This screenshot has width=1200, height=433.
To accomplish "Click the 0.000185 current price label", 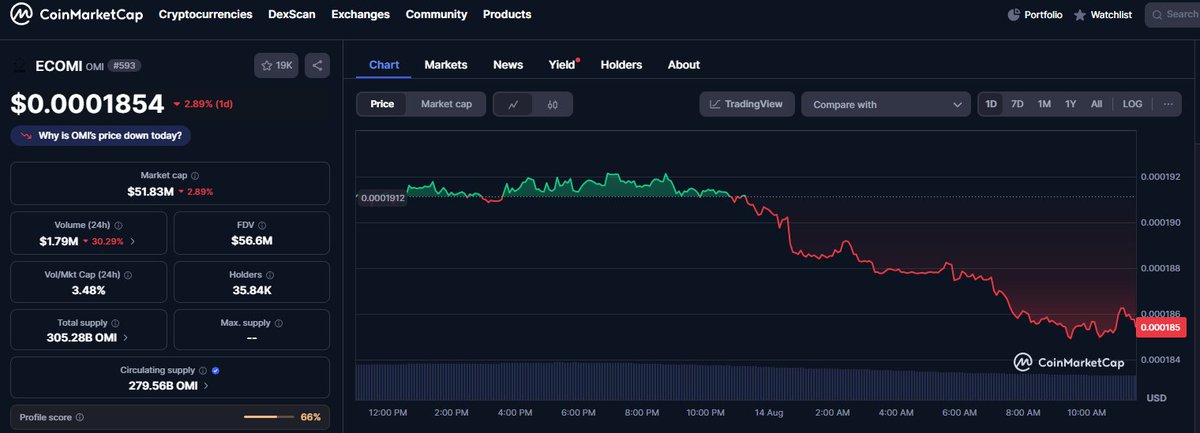I will click(1161, 326).
